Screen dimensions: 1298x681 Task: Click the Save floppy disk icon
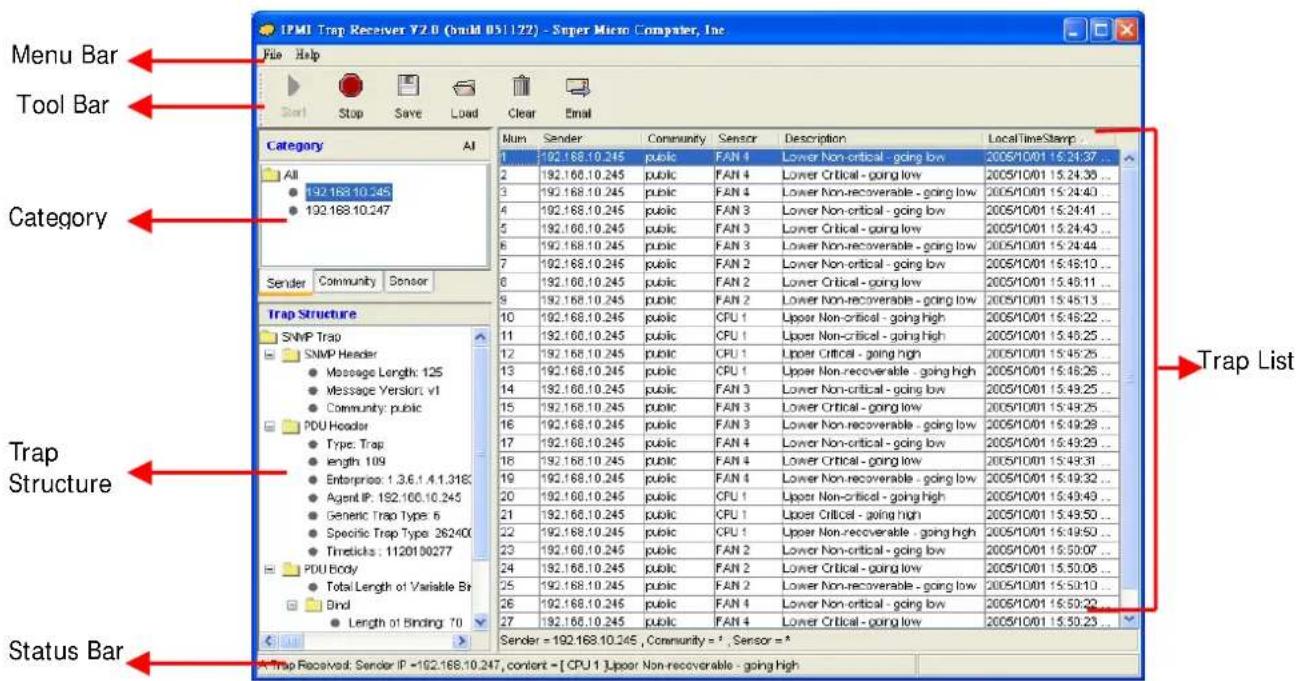[408, 87]
